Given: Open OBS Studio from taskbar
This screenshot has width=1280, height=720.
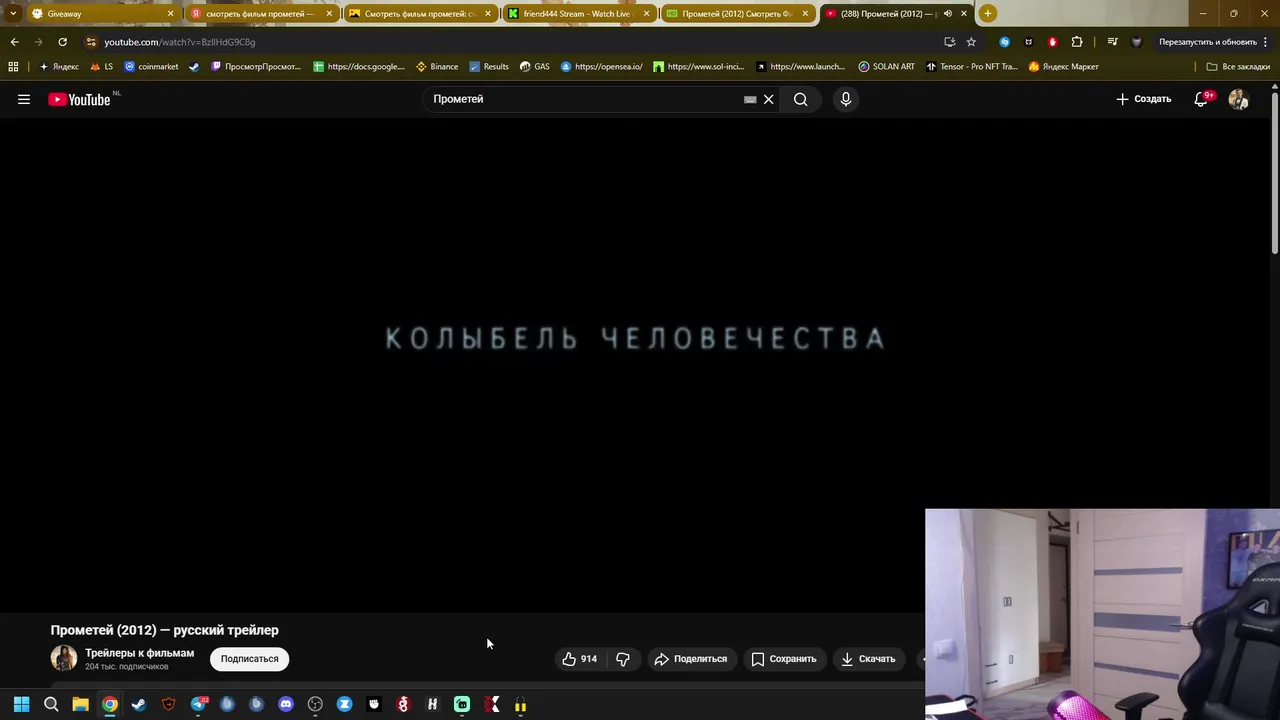Looking at the screenshot, I should (x=315, y=705).
